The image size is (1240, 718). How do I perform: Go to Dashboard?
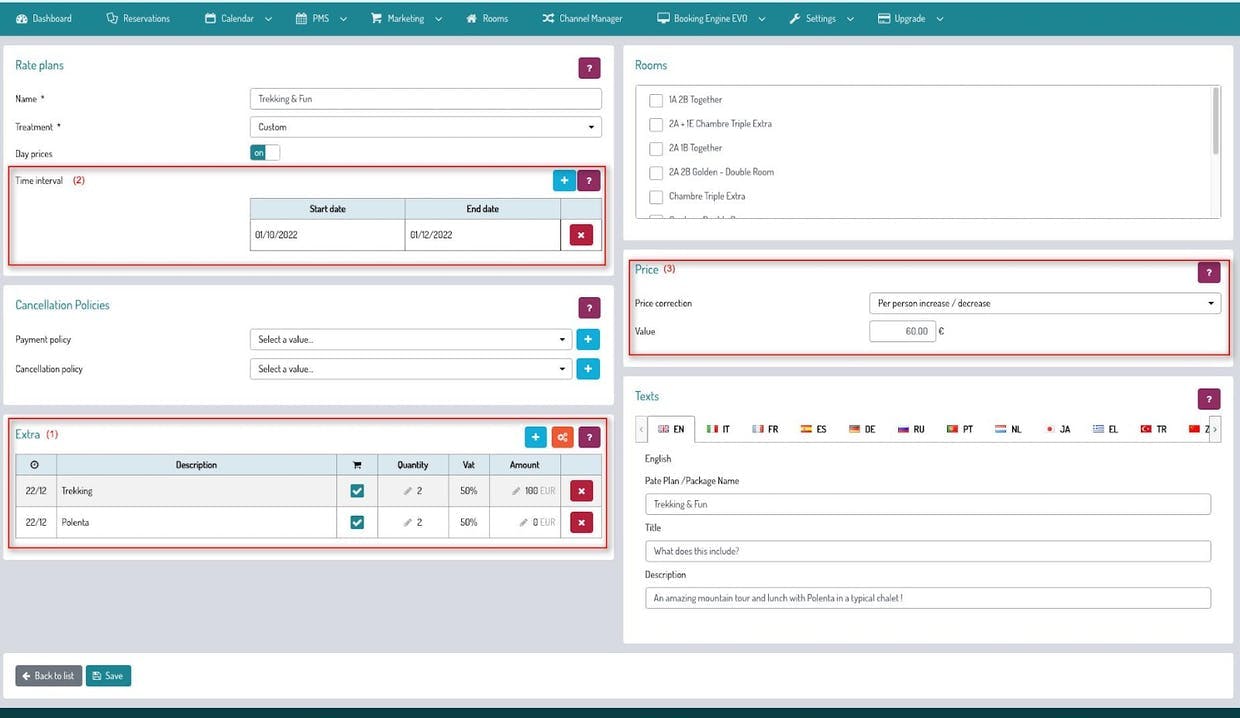click(44, 18)
